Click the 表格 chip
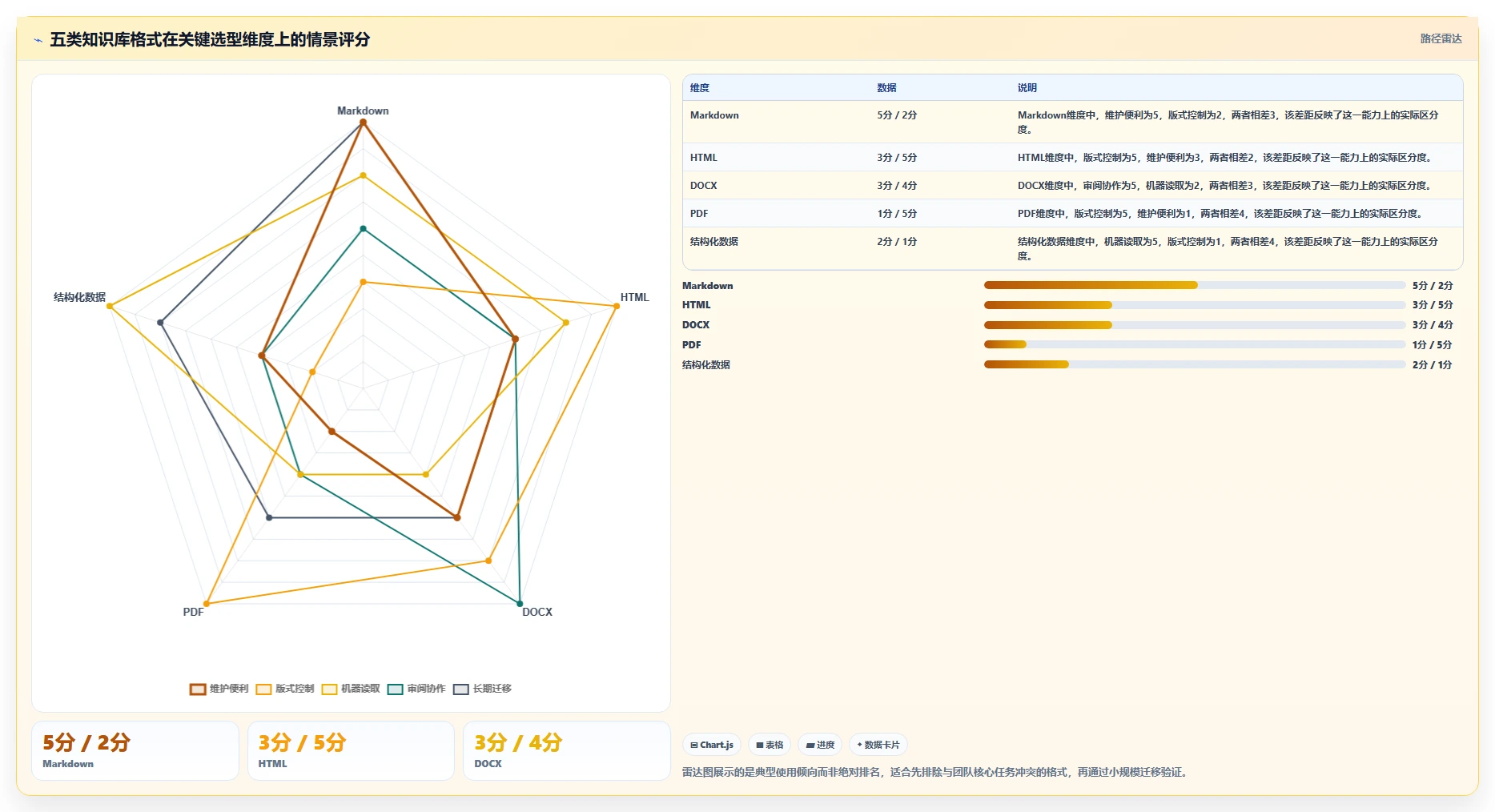The height and width of the screenshot is (812, 1495). coord(770,745)
